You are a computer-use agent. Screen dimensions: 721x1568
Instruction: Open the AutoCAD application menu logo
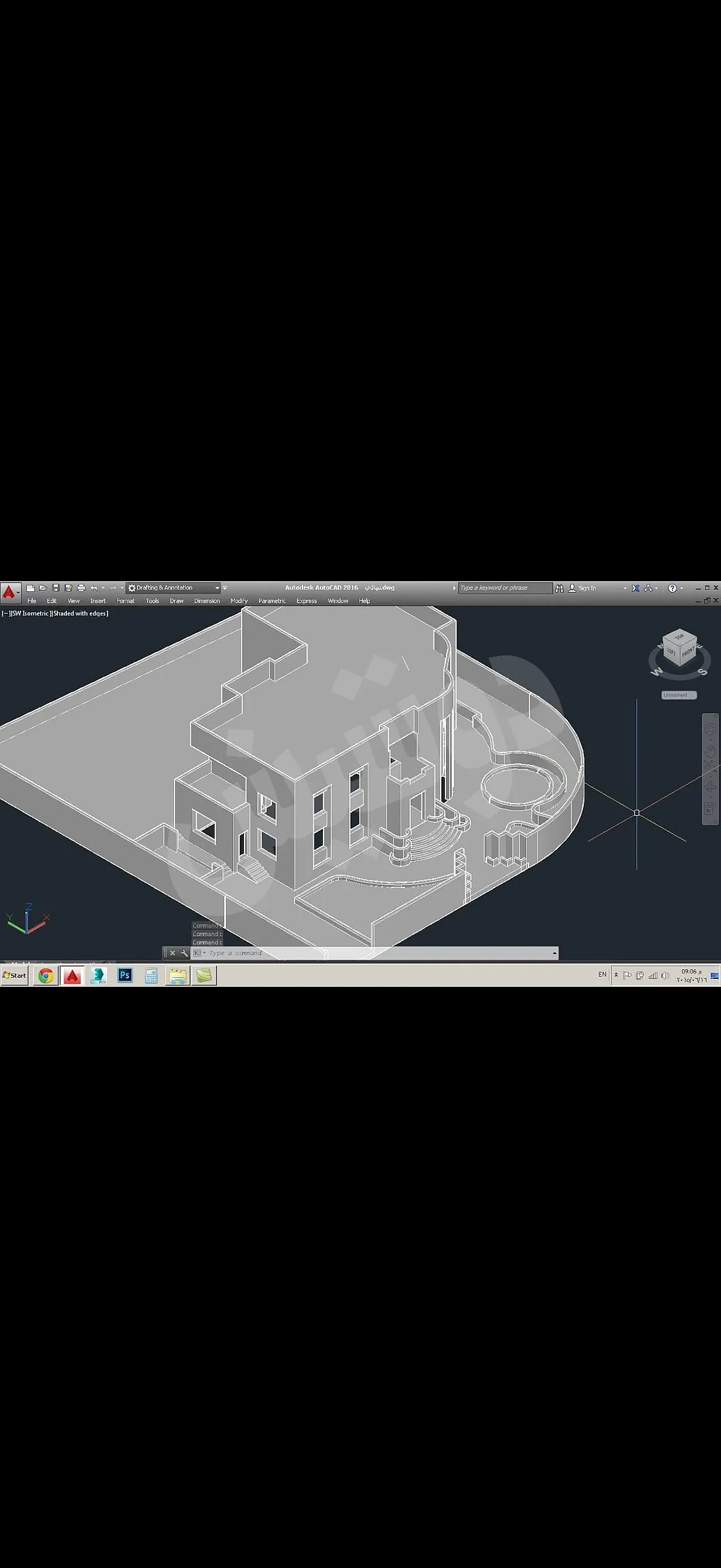(x=8, y=591)
